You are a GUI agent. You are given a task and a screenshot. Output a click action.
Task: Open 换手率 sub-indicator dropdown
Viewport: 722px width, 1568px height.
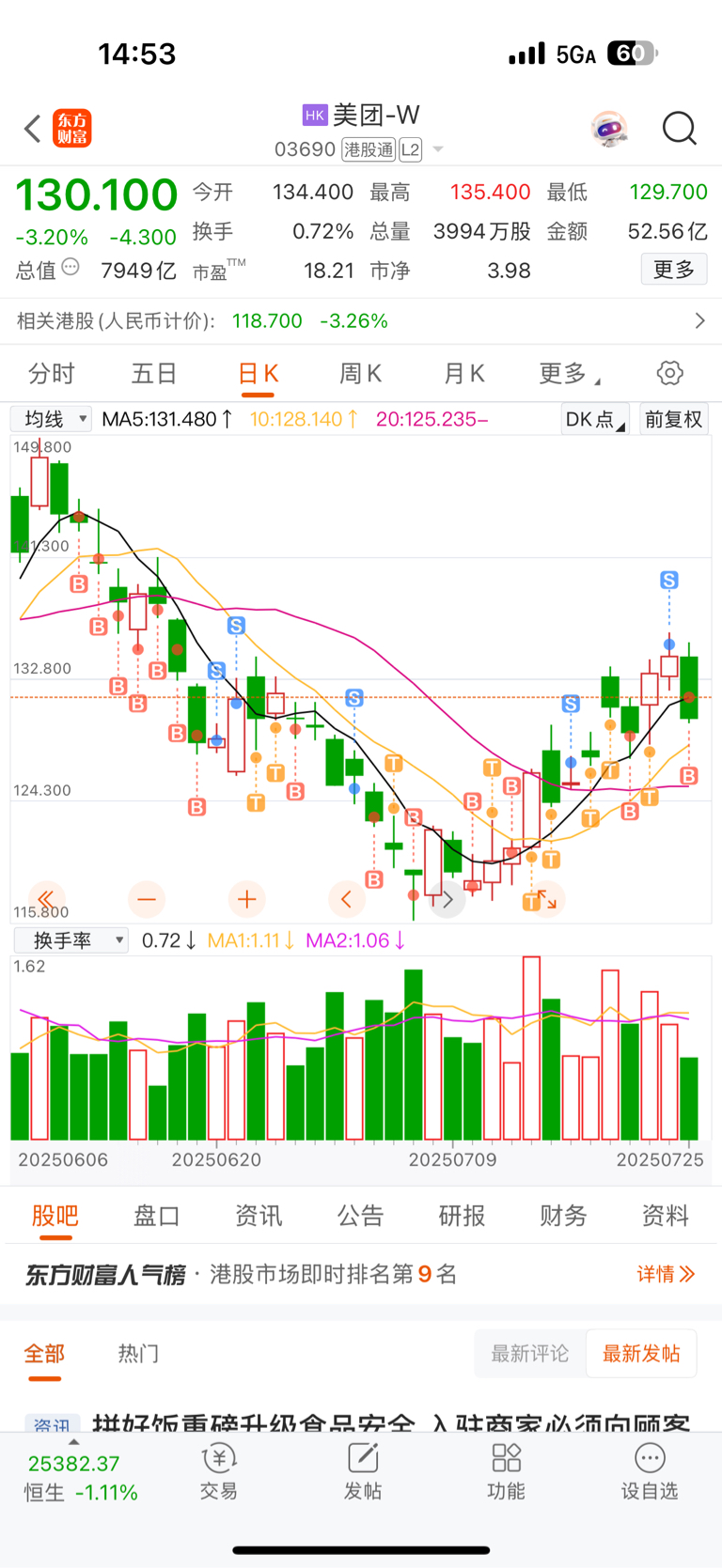(x=71, y=940)
